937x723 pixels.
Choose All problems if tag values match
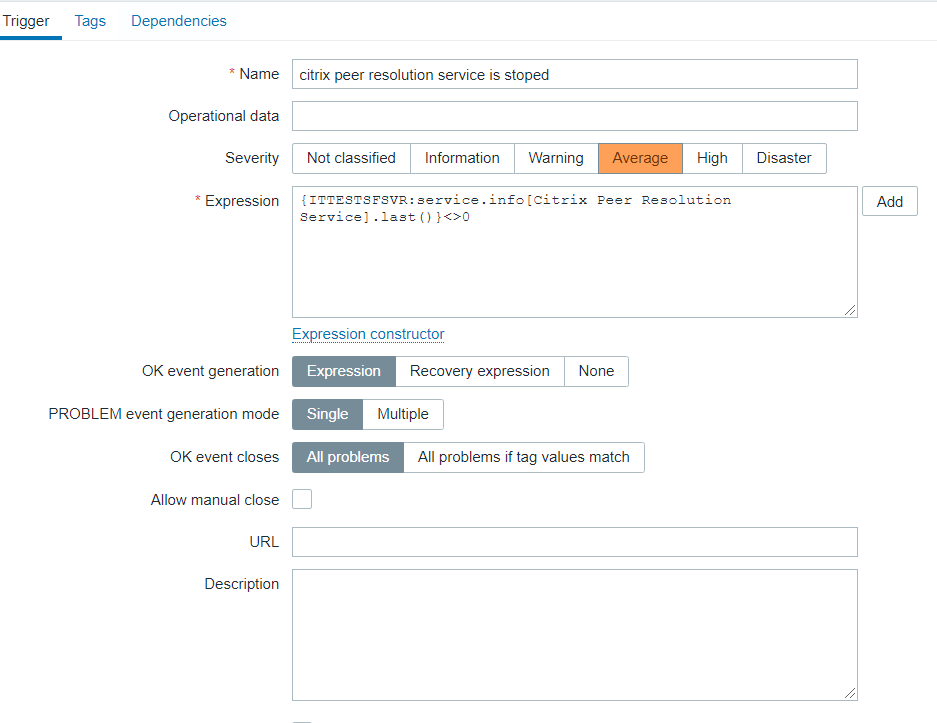pos(524,457)
